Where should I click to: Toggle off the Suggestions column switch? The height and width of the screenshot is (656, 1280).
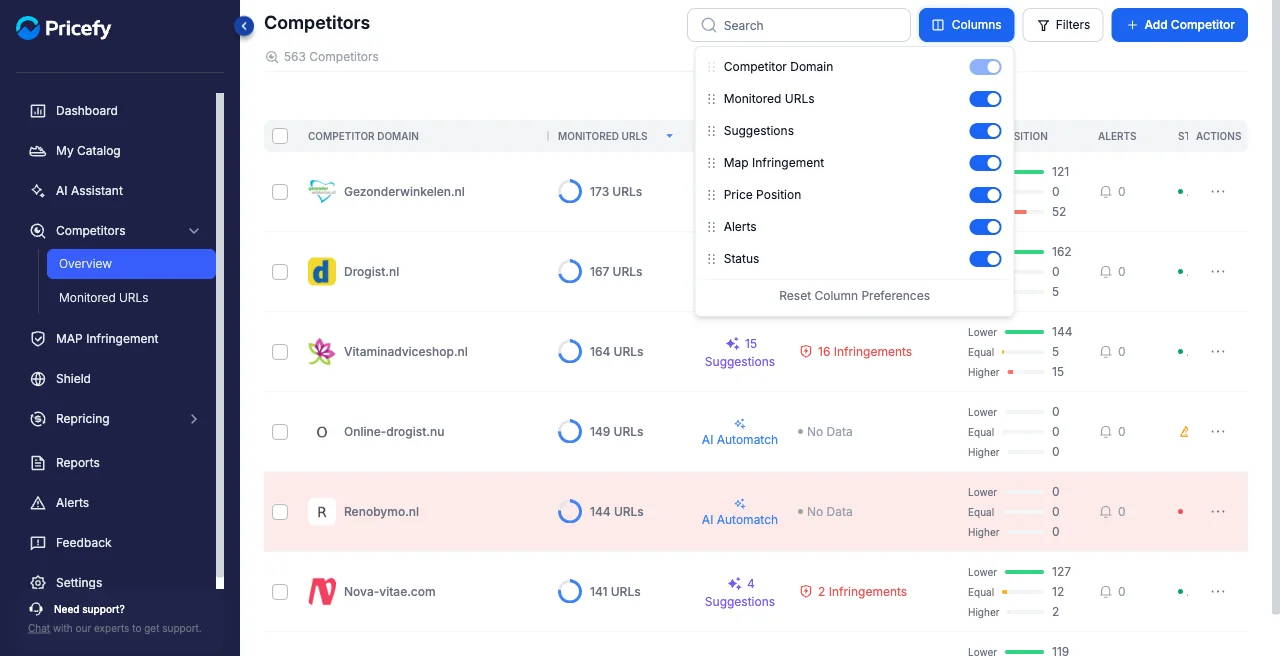[x=985, y=131]
